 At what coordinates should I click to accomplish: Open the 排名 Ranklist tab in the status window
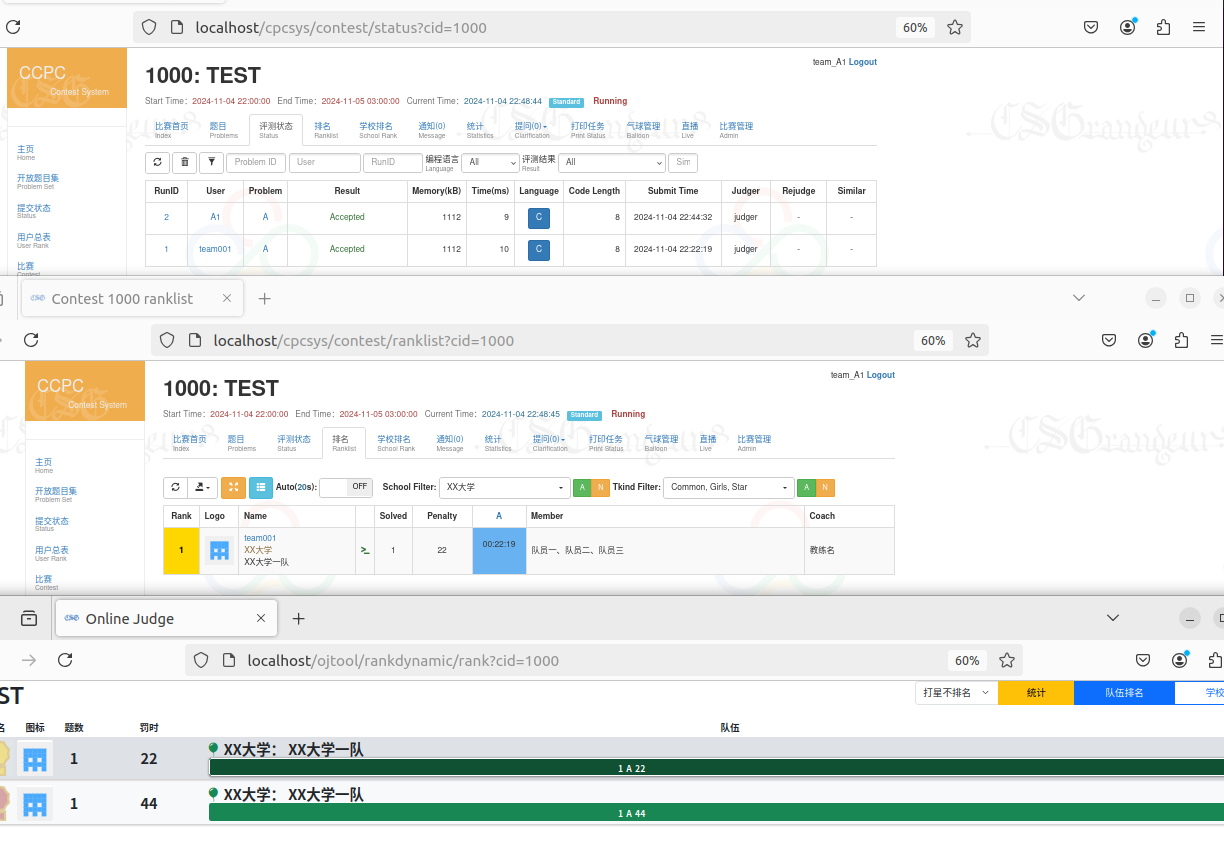pos(326,130)
